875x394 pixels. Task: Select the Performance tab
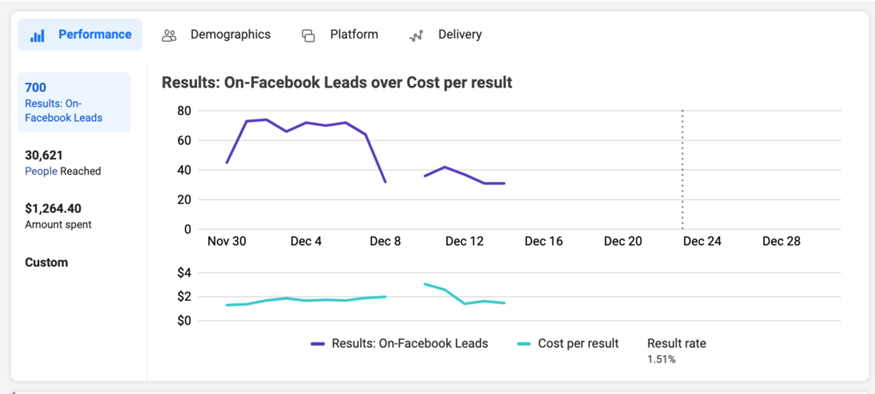pos(80,35)
